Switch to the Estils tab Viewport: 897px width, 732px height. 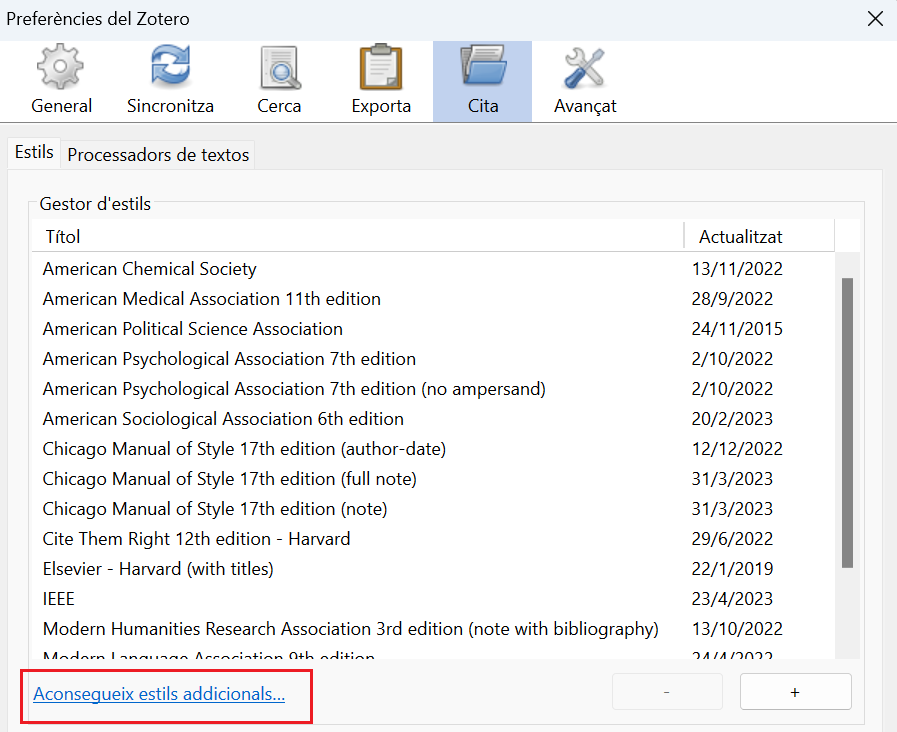pos(34,153)
